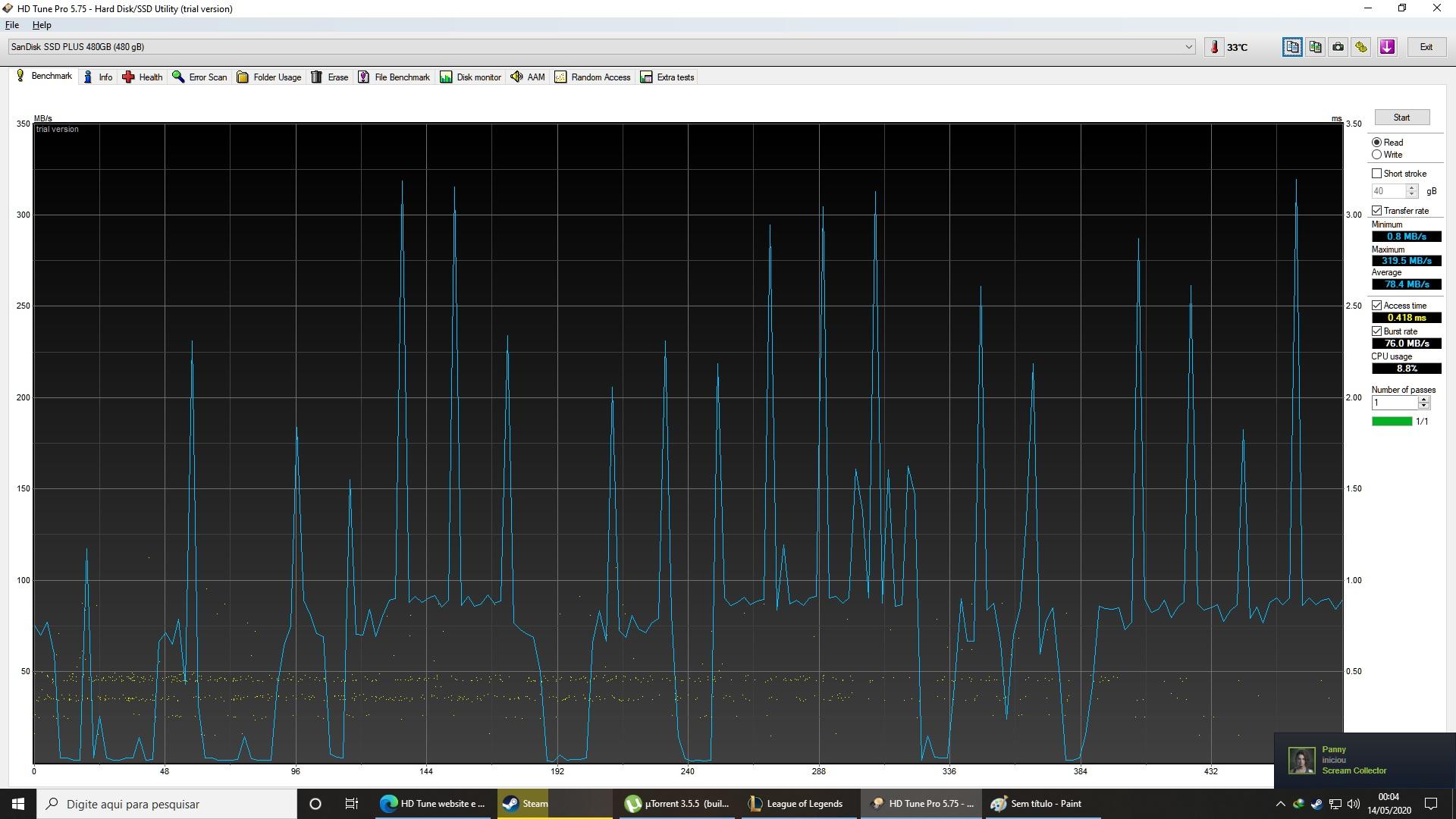The height and width of the screenshot is (819, 1456).
Task: Show hidden system tray icons
Action: (1280, 804)
